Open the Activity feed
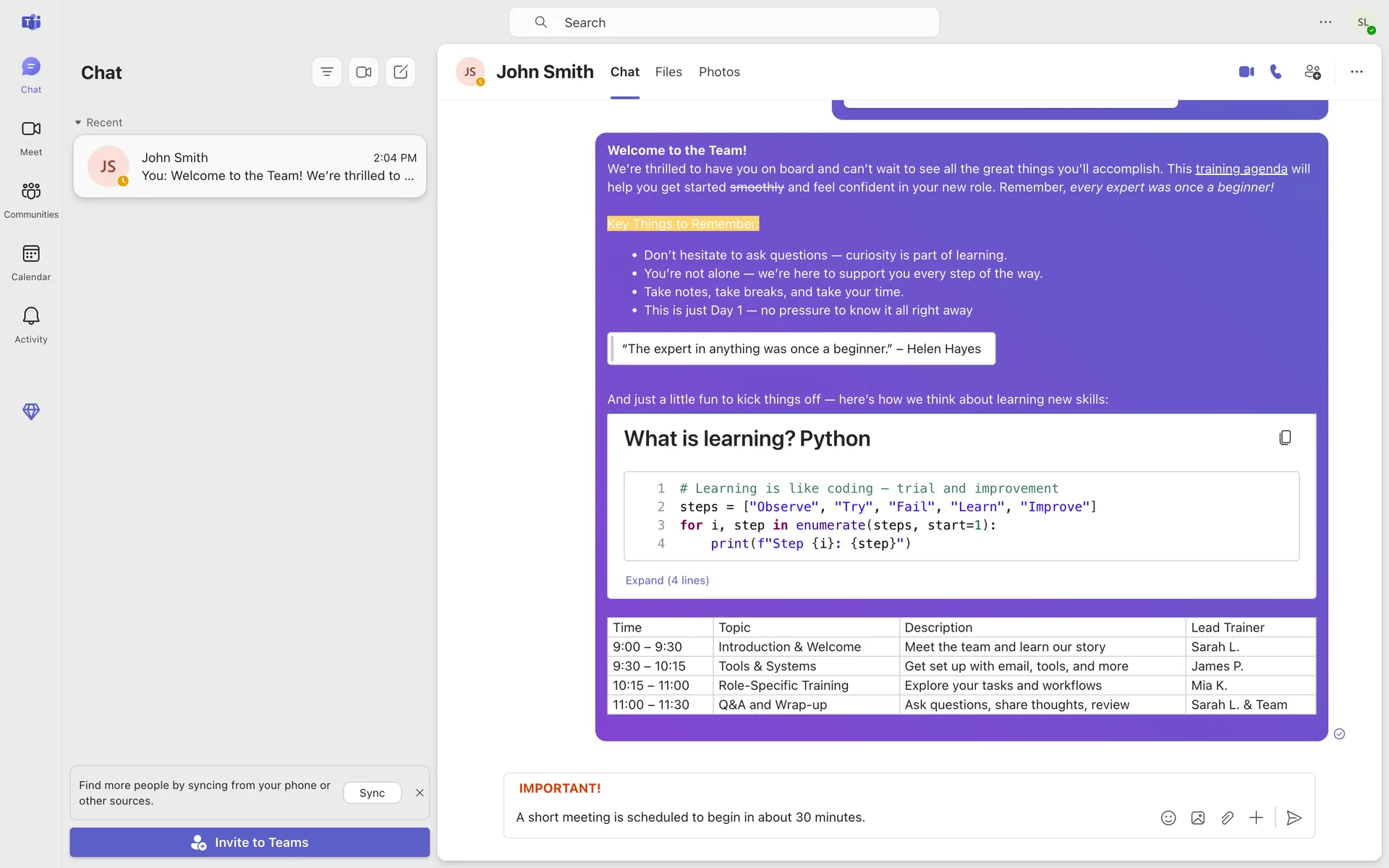This screenshot has height=868, width=1389. 31,324
